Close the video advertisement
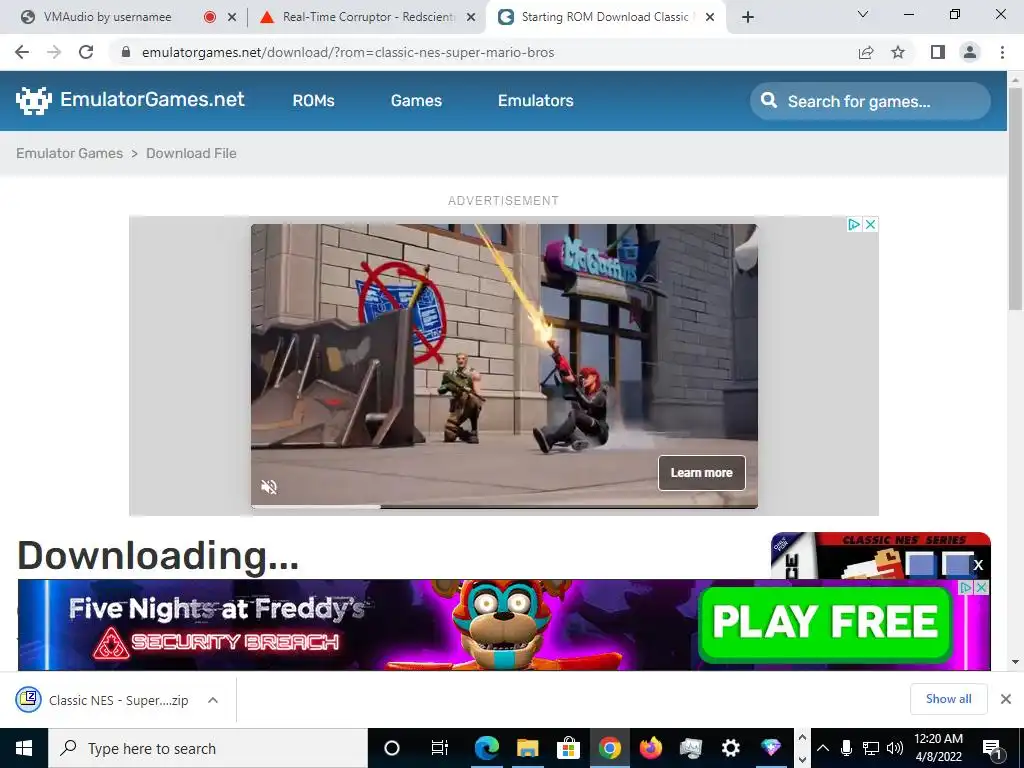The image size is (1024, 768). tap(870, 225)
